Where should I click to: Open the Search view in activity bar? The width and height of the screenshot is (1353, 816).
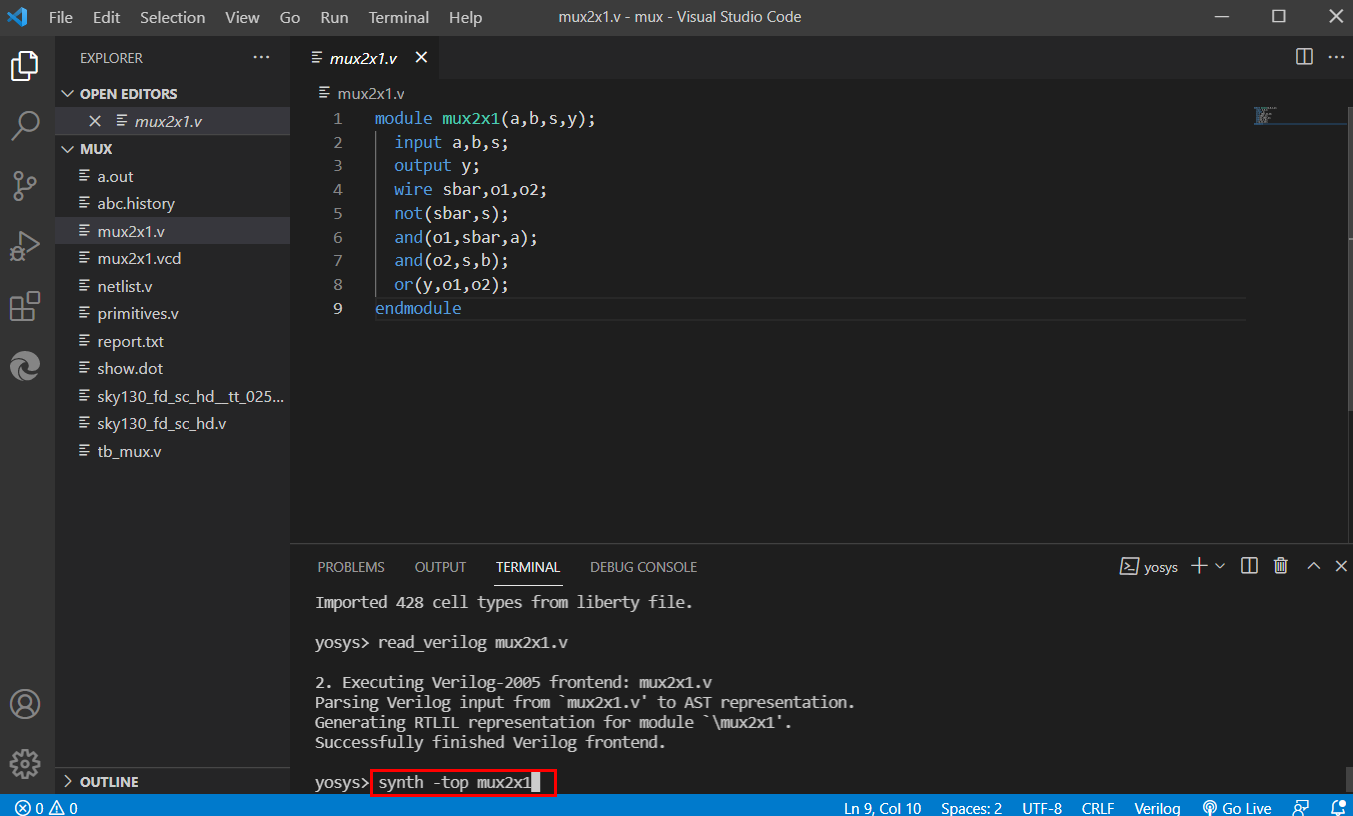pos(25,126)
